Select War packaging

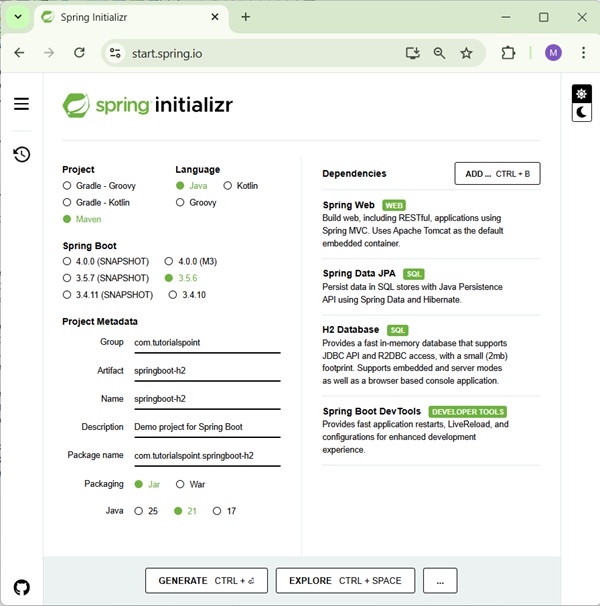click(x=180, y=484)
